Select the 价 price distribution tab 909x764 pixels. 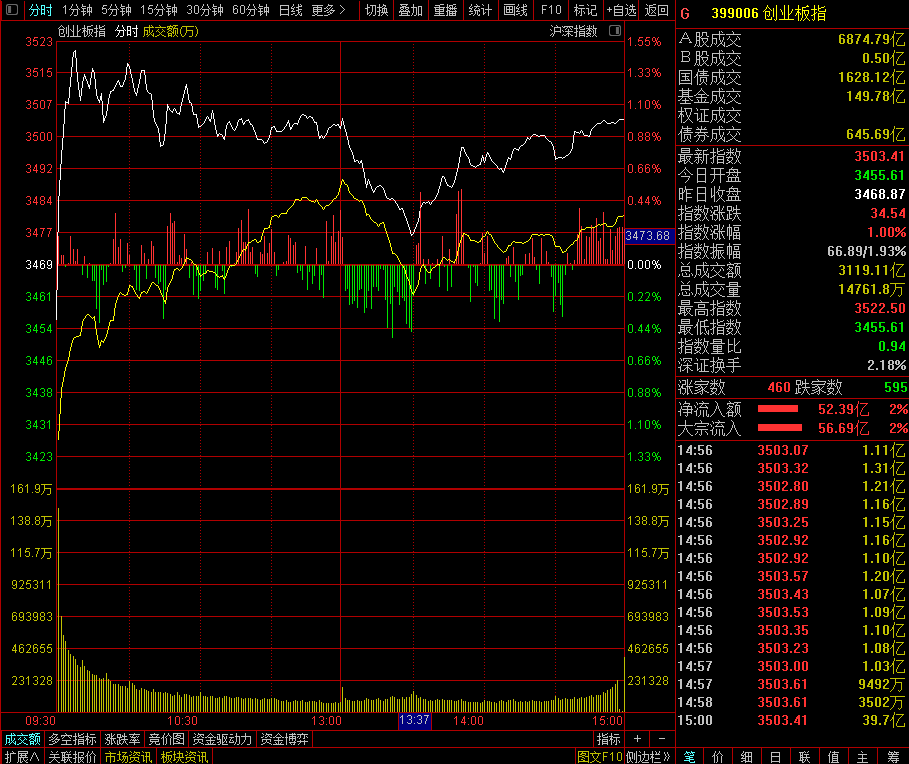[718, 757]
